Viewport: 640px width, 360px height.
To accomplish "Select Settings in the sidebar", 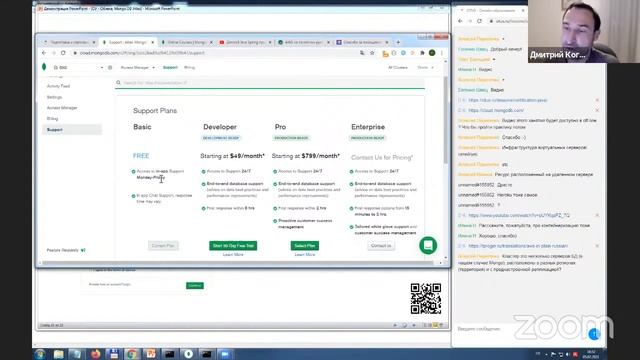I will (x=54, y=97).
